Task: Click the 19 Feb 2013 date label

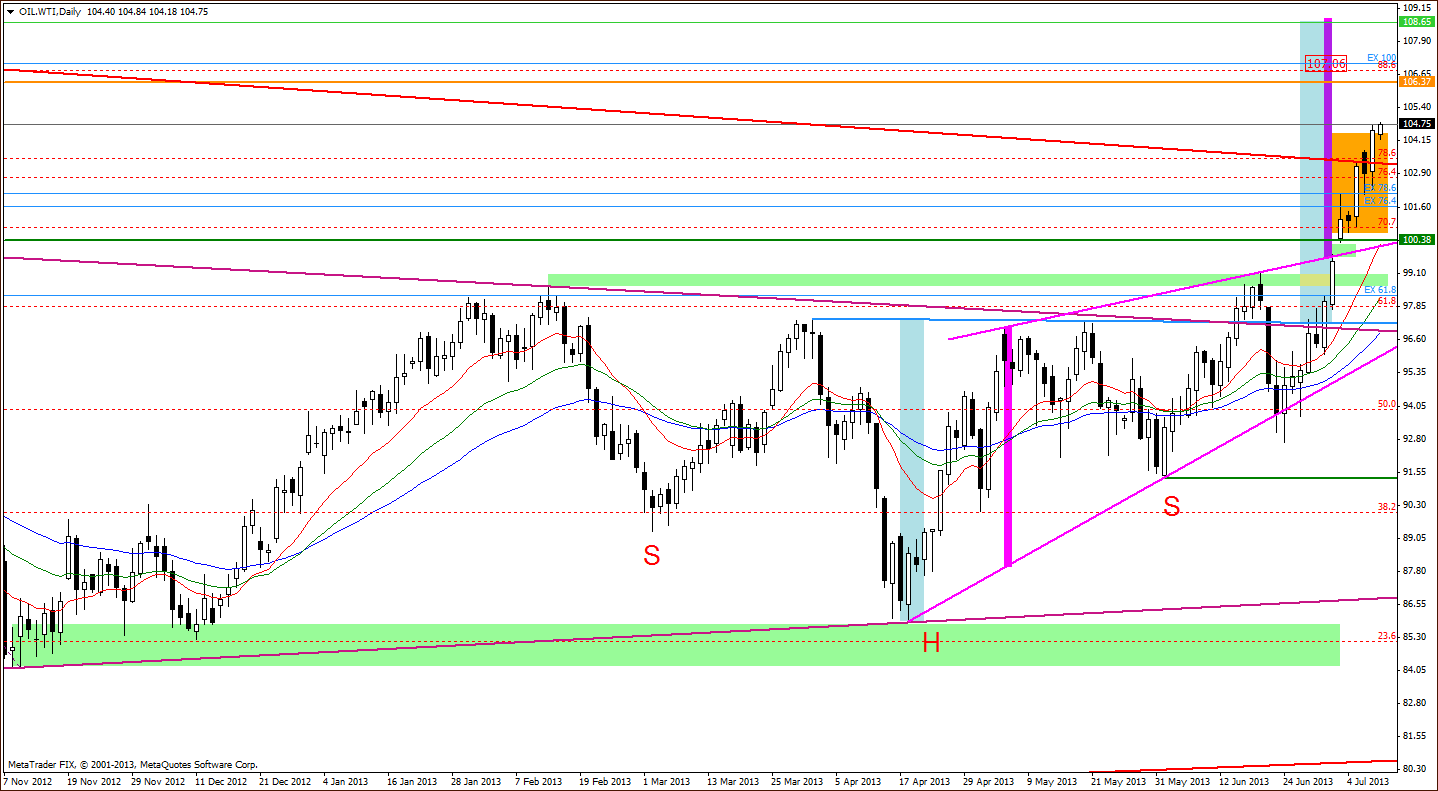Action: [x=605, y=781]
